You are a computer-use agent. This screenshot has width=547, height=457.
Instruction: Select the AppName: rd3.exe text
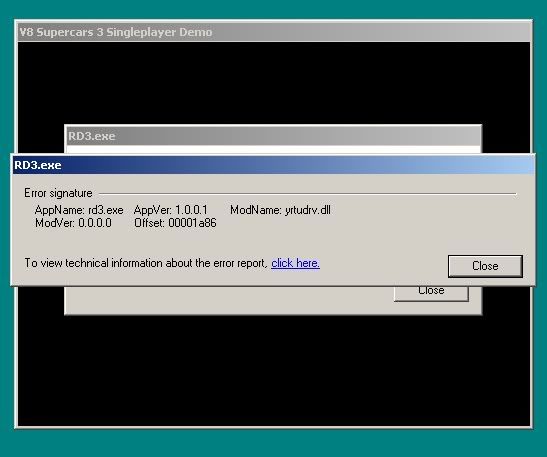click(x=79, y=210)
